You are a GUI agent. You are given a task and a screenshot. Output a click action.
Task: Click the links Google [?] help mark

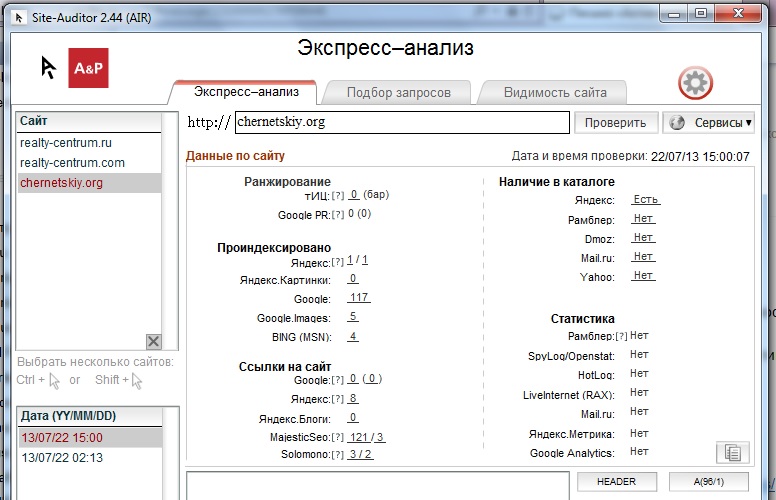(x=338, y=380)
